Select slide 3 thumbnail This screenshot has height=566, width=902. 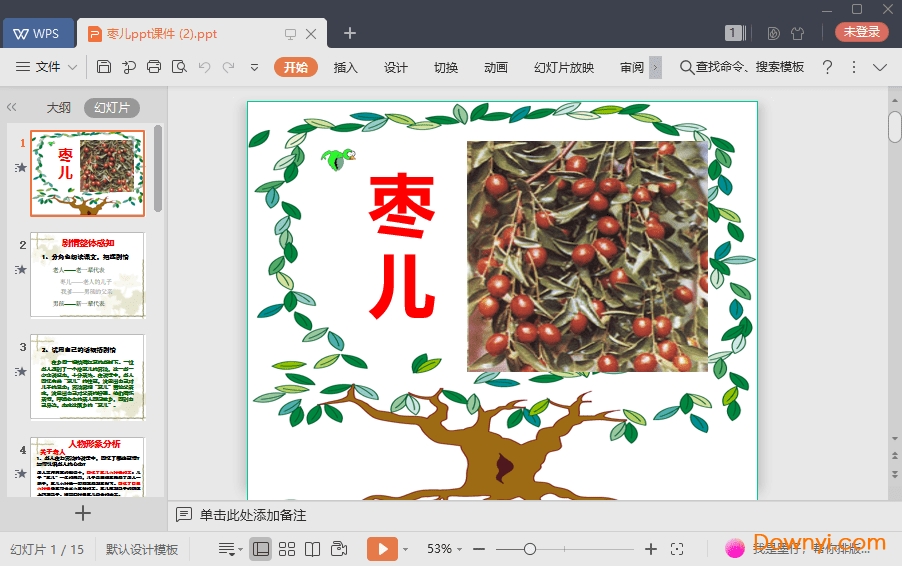[87, 377]
